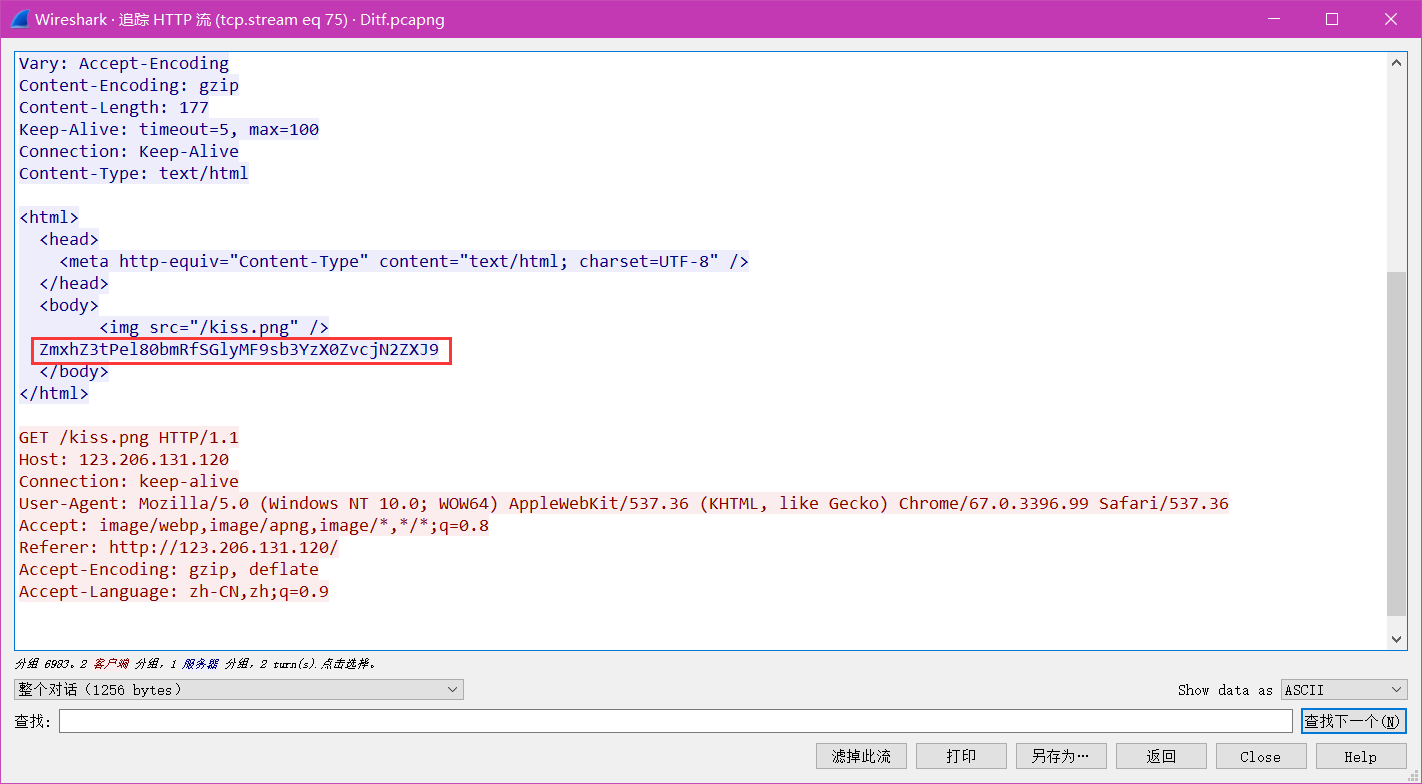Click the 'GET /kiss.png HTTP/1.1' request line
Viewport: 1422px width, 784px height.
click(129, 437)
